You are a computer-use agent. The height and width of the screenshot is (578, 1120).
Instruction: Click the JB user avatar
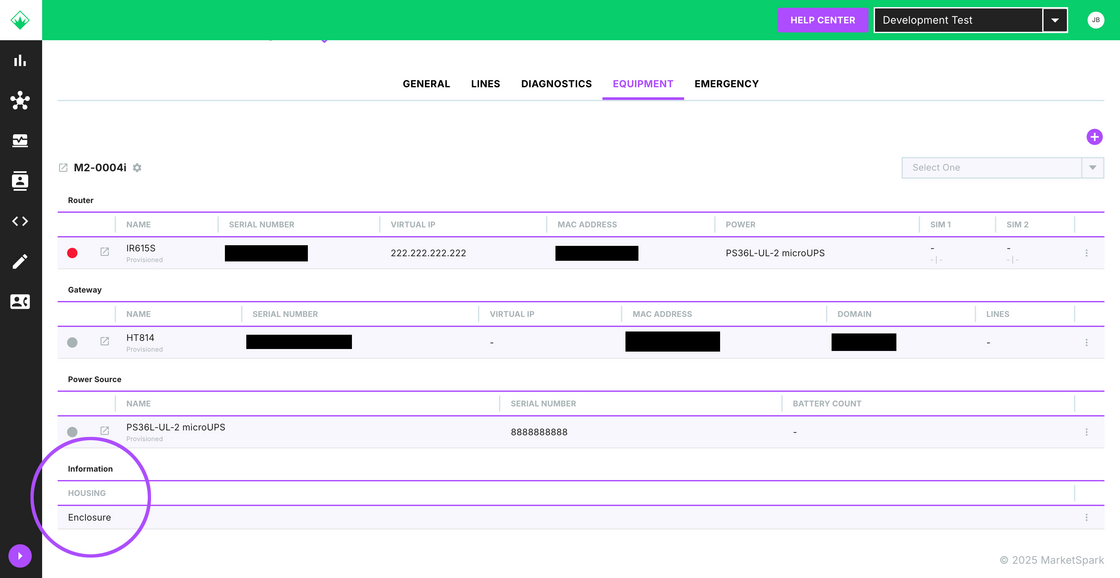click(x=1095, y=20)
